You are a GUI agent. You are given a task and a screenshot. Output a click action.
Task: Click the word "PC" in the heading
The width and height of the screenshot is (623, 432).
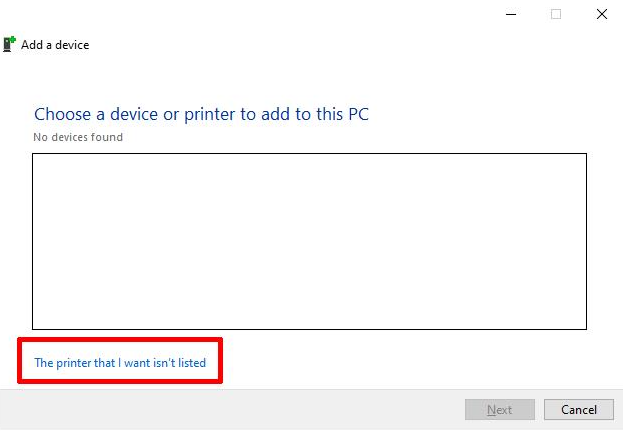[357, 114]
